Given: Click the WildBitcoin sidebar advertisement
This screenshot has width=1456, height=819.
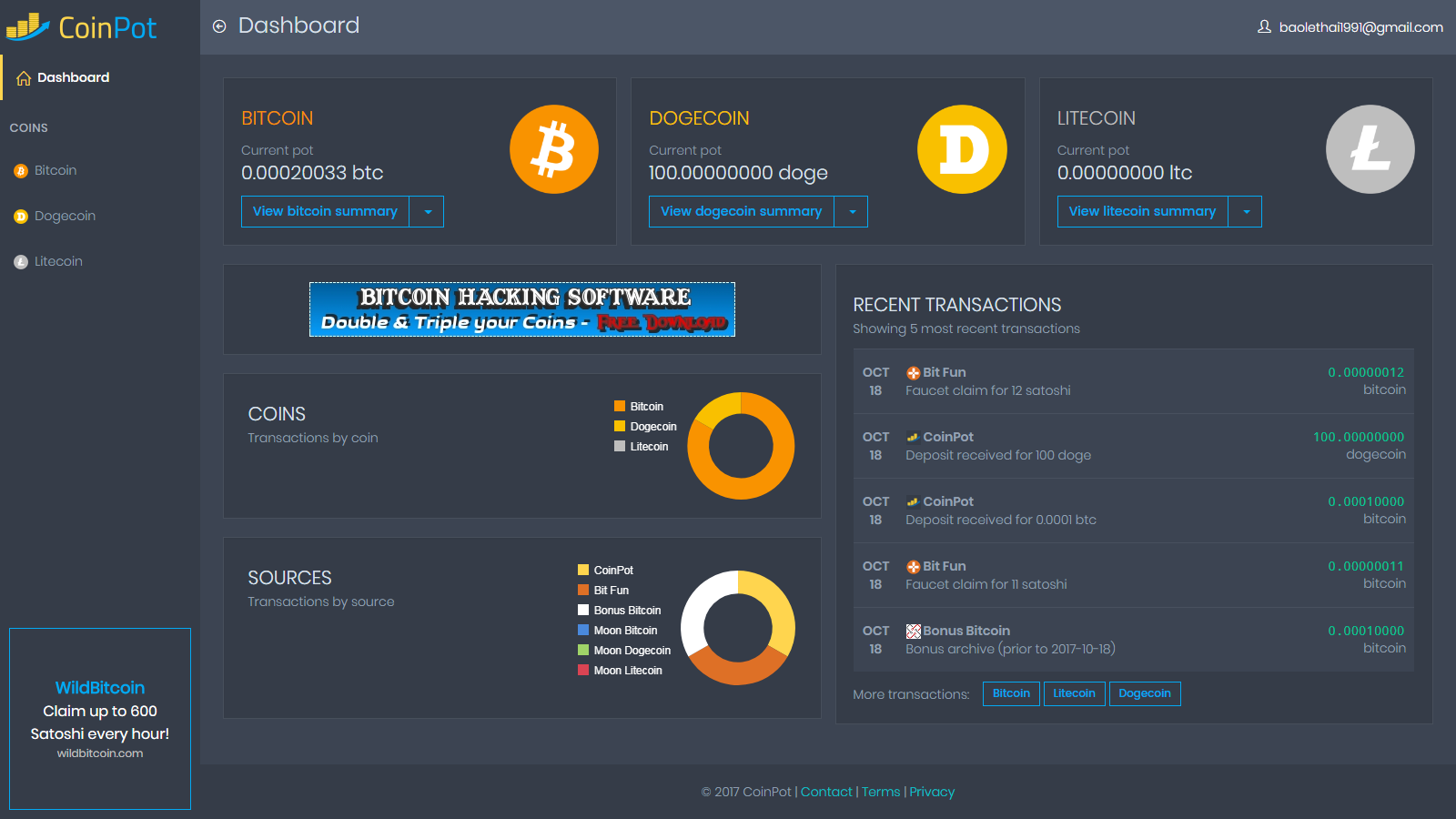Looking at the screenshot, I should pyautogui.click(x=100, y=719).
